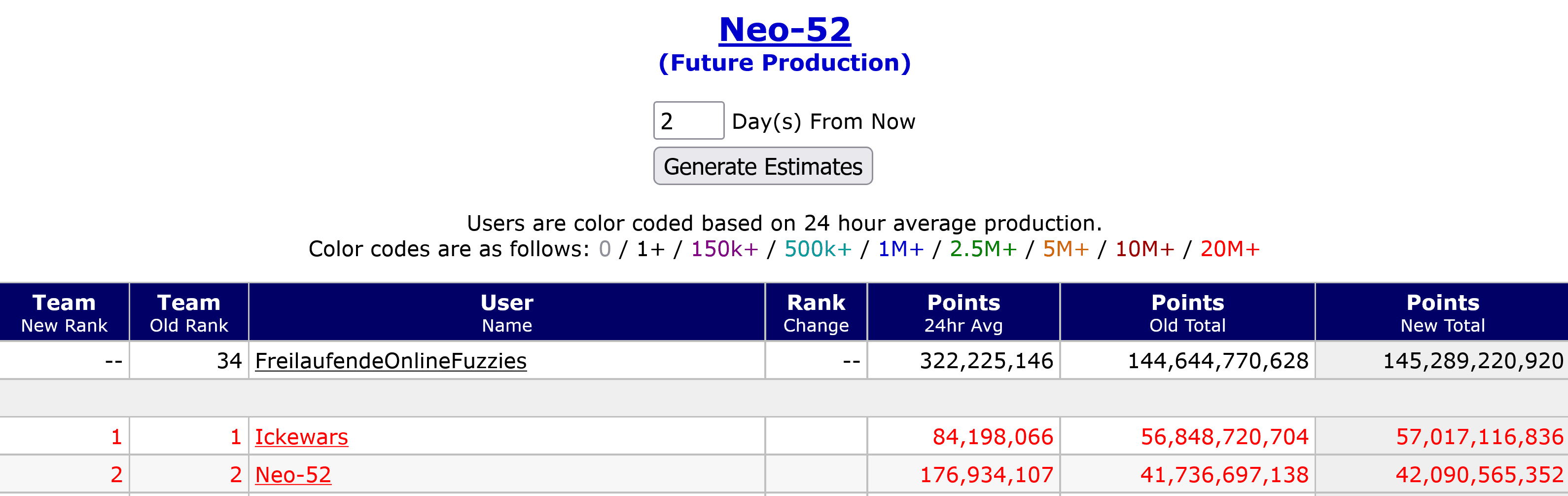Click the teal 500k+ color code label
The height and width of the screenshot is (496, 1568).
pyautogui.click(x=818, y=249)
